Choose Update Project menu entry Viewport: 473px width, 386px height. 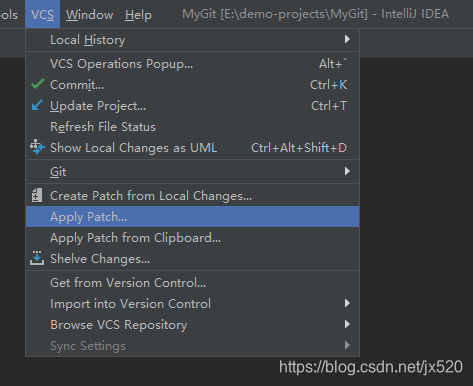coord(192,106)
